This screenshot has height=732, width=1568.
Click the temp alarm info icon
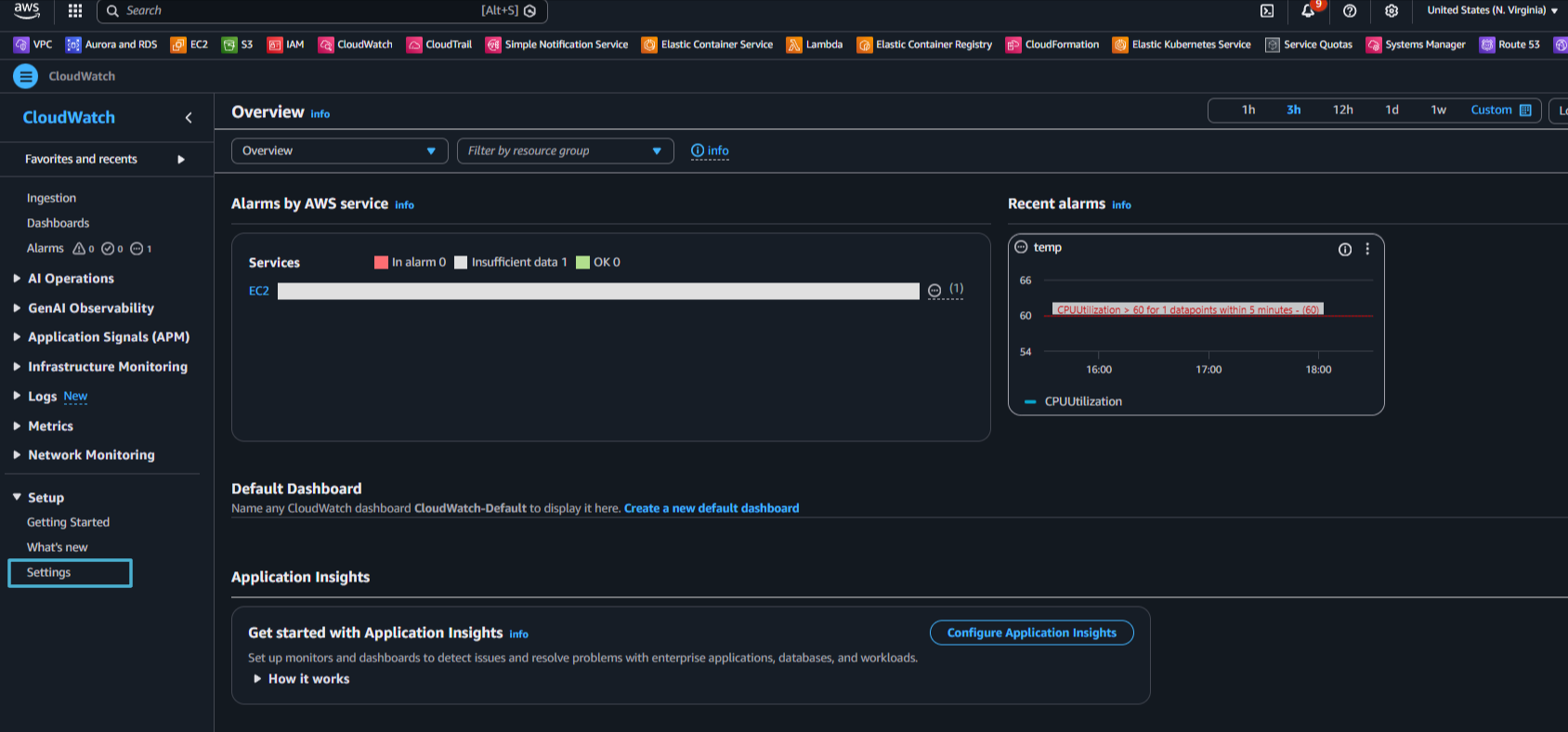1344,249
